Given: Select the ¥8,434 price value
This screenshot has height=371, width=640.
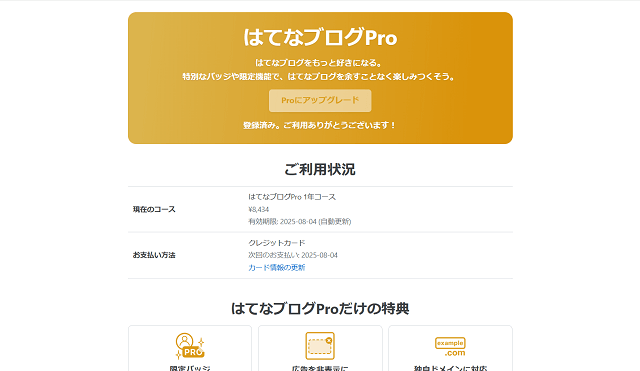Looking at the screenshot, I should [x=258, y=209].
